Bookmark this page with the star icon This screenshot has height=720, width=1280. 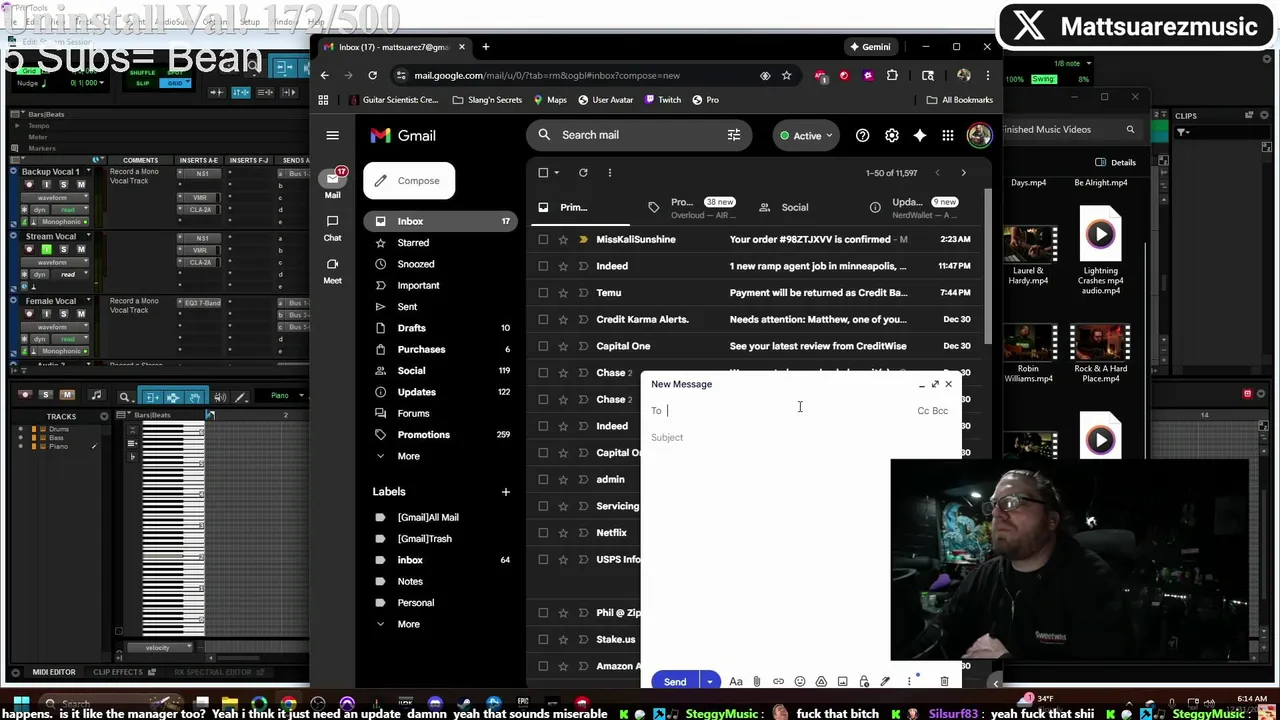tap(786, 75)
